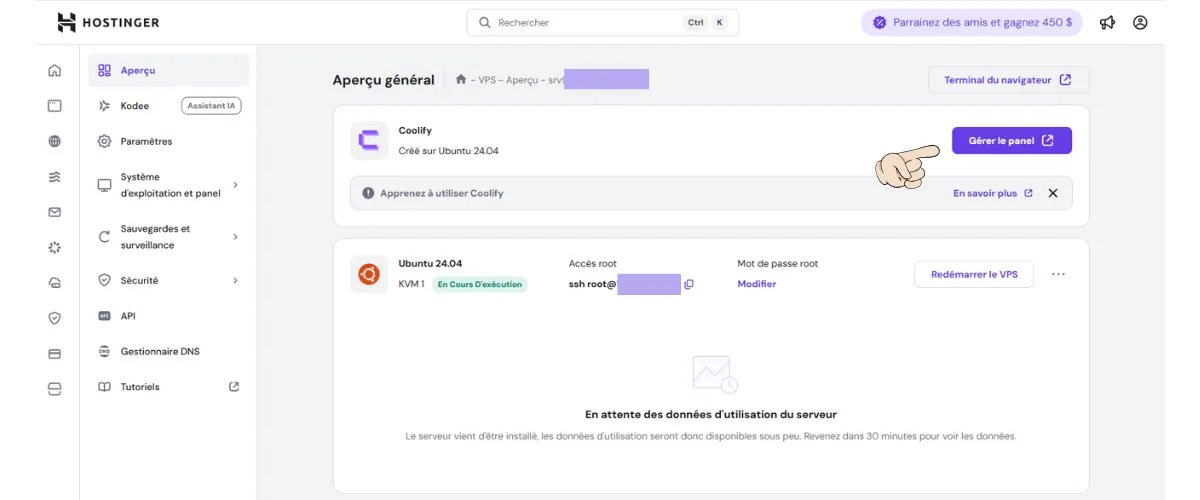Open the storefront icon at rail bottom
The width and height of the screenshot is (1200, 500).
point(54,388)
